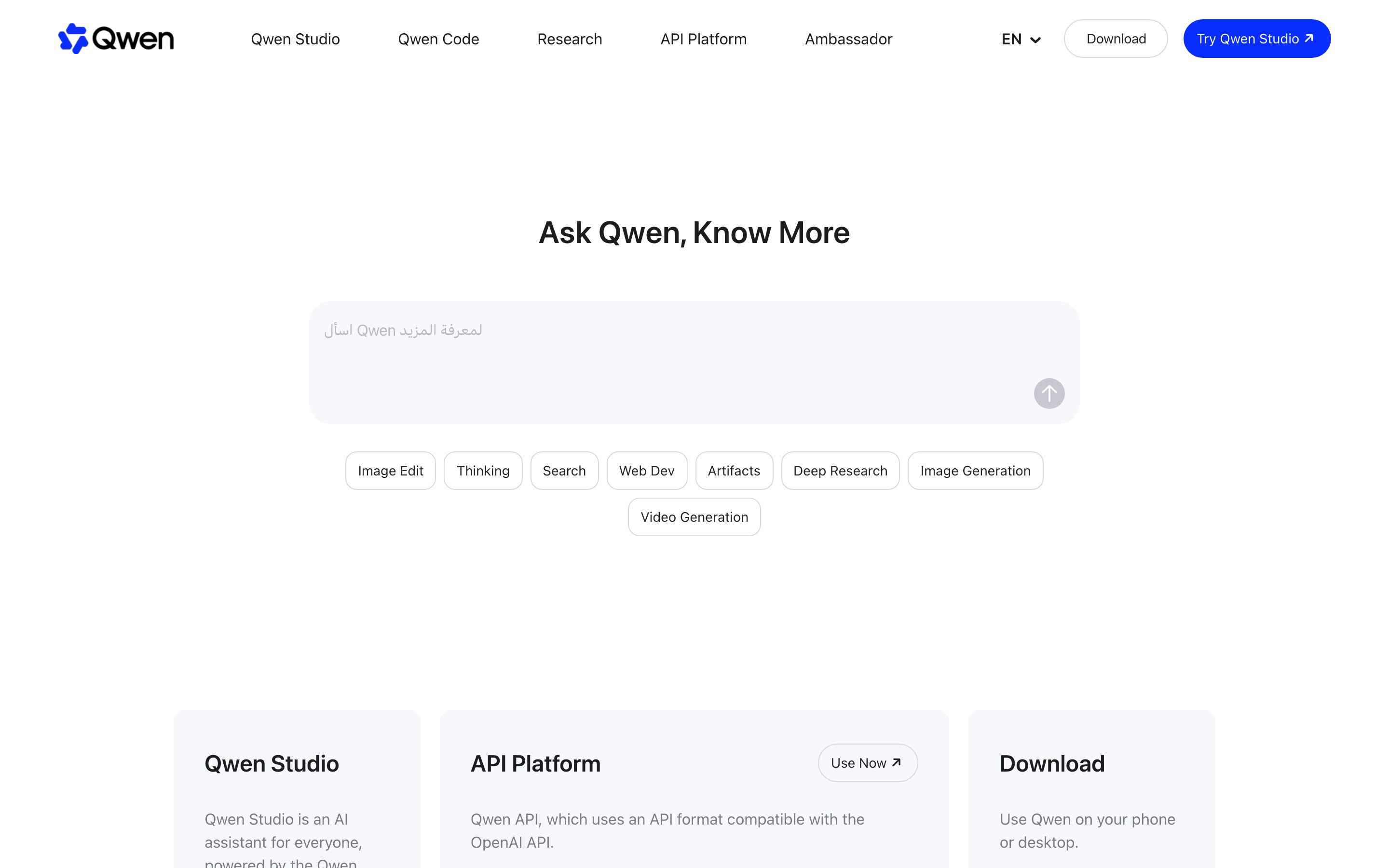Activate the Deep Research chip

coord(840,470)
